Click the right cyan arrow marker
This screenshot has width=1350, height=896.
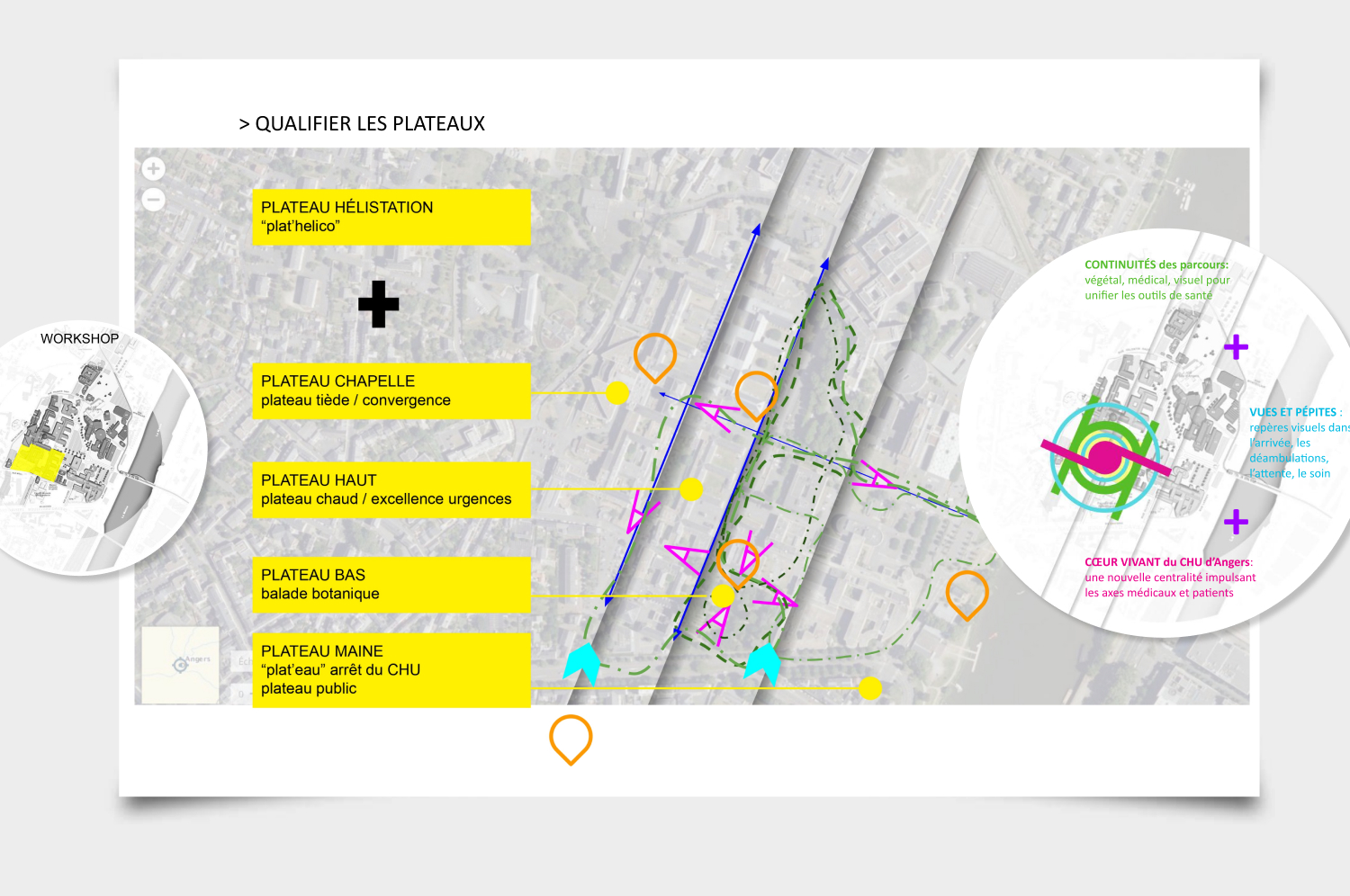763,664
